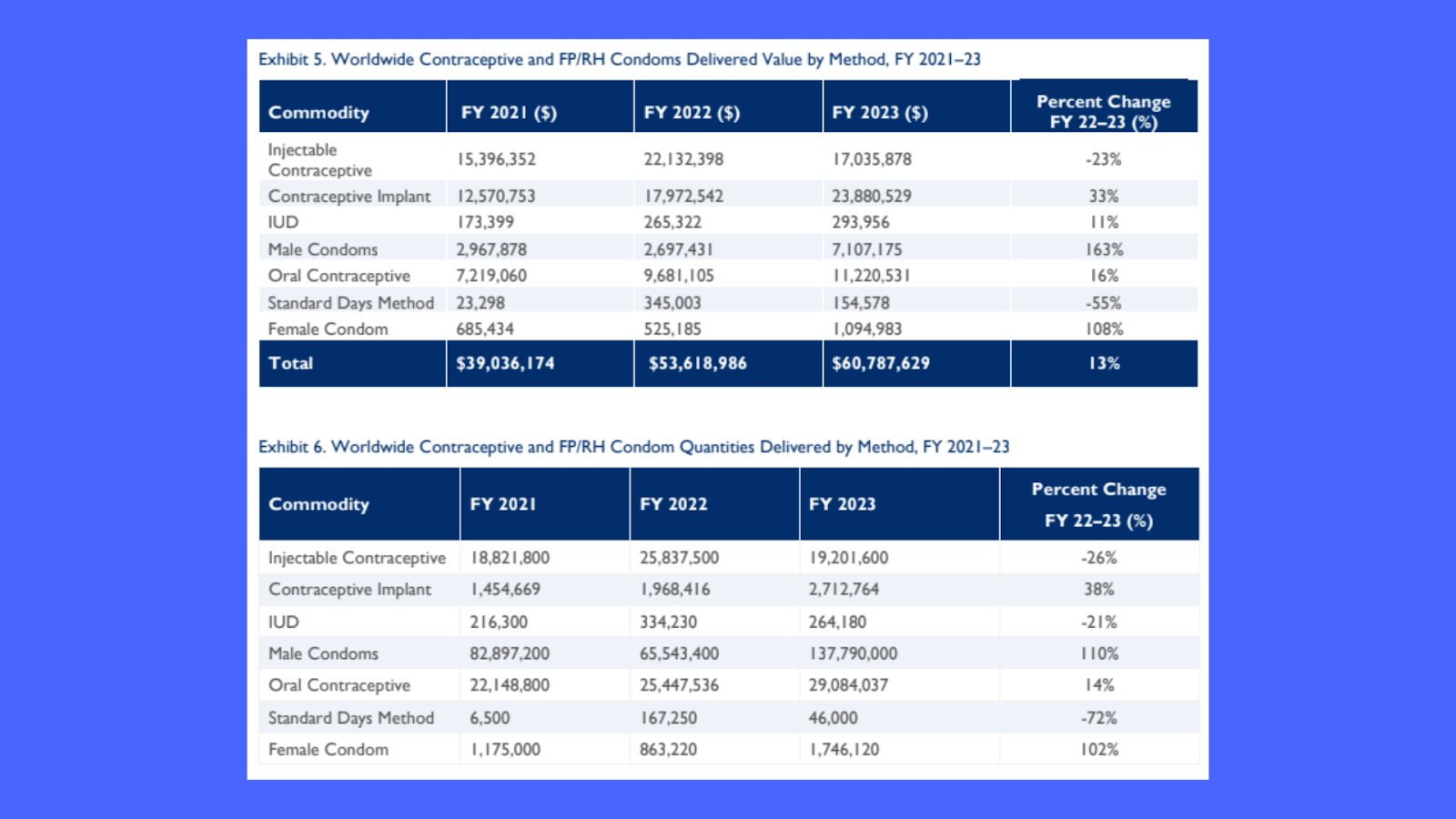This screenshot has width=1456, height=819.
Task: Select Male Condoms value 2,697,431
Action: 678,249
